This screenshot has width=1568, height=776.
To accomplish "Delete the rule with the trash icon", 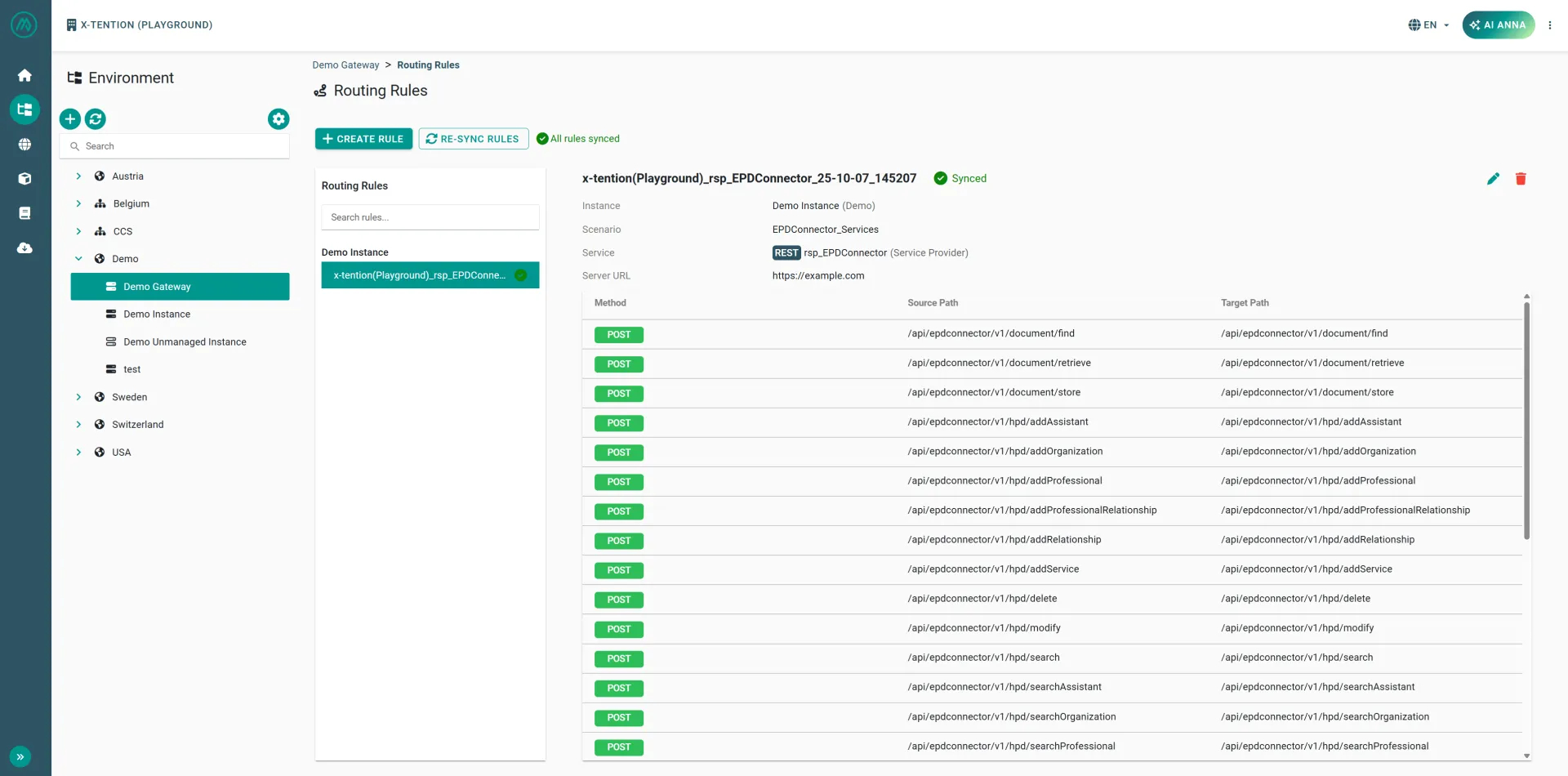I will tap(1521, 178).
